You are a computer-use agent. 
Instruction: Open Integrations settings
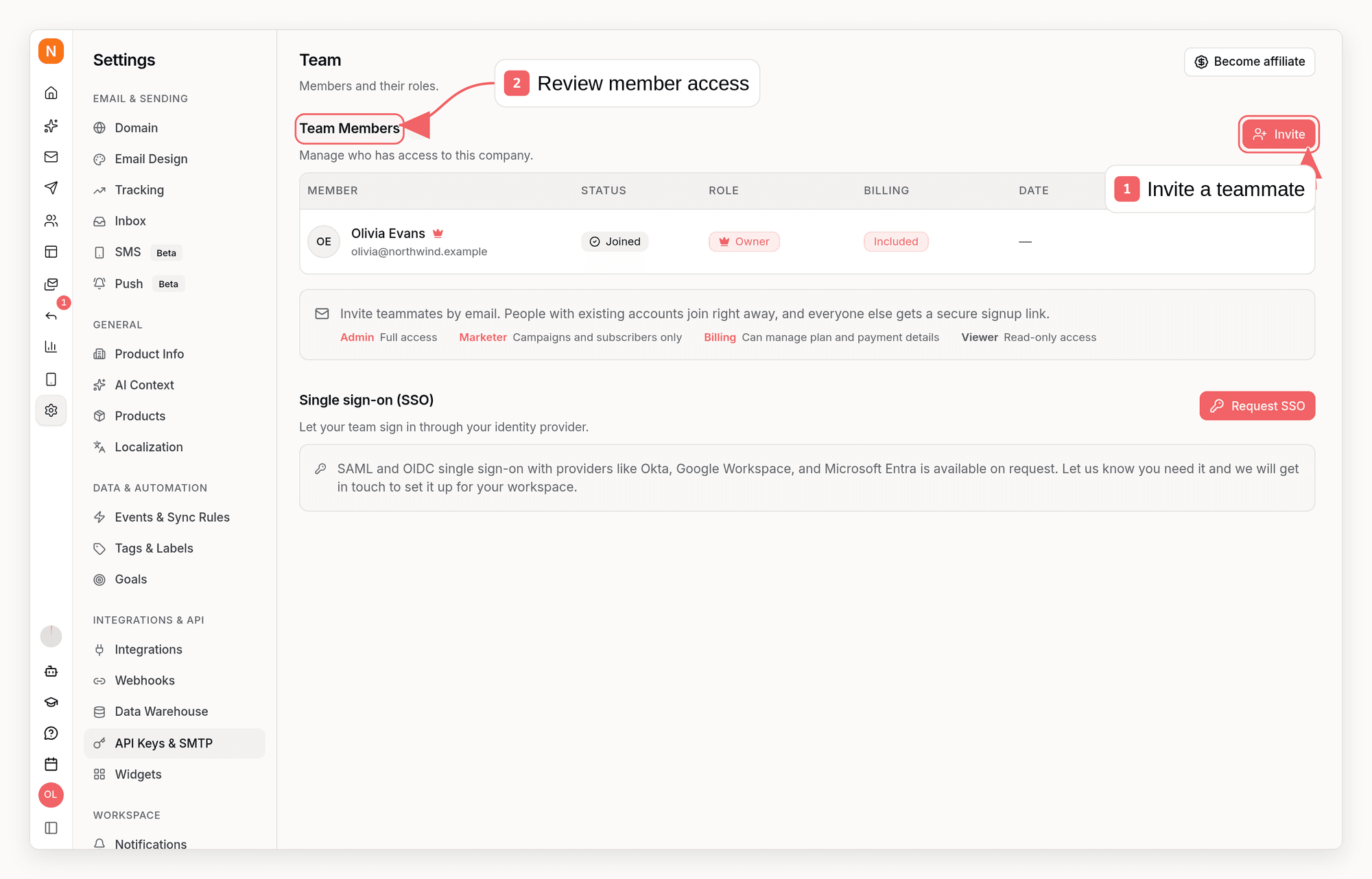pos(174,649)
